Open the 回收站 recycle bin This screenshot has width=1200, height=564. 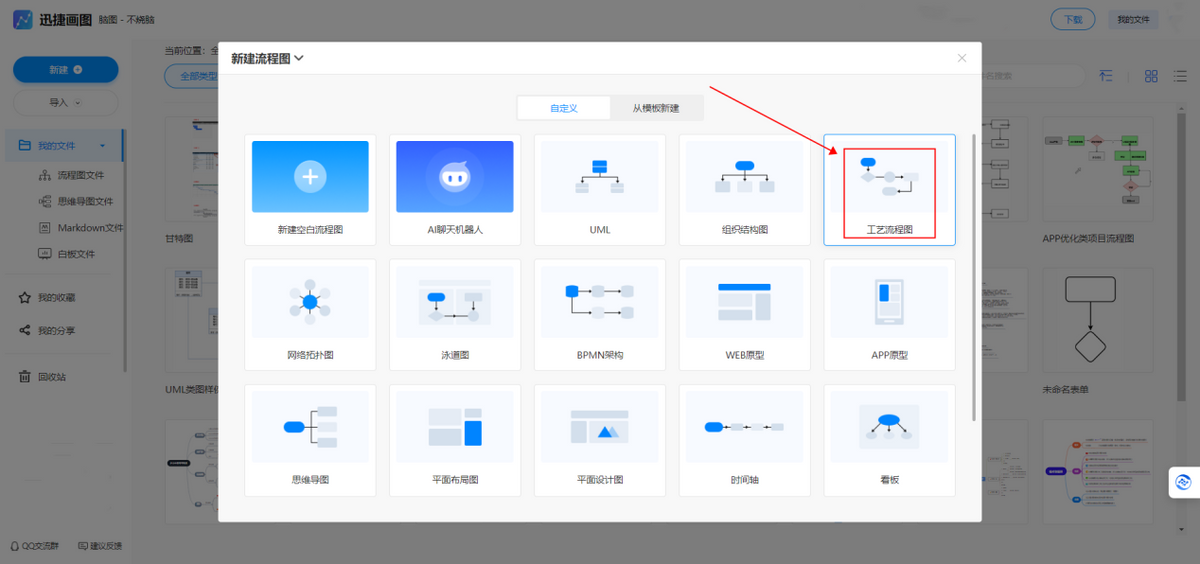(52, 377)
